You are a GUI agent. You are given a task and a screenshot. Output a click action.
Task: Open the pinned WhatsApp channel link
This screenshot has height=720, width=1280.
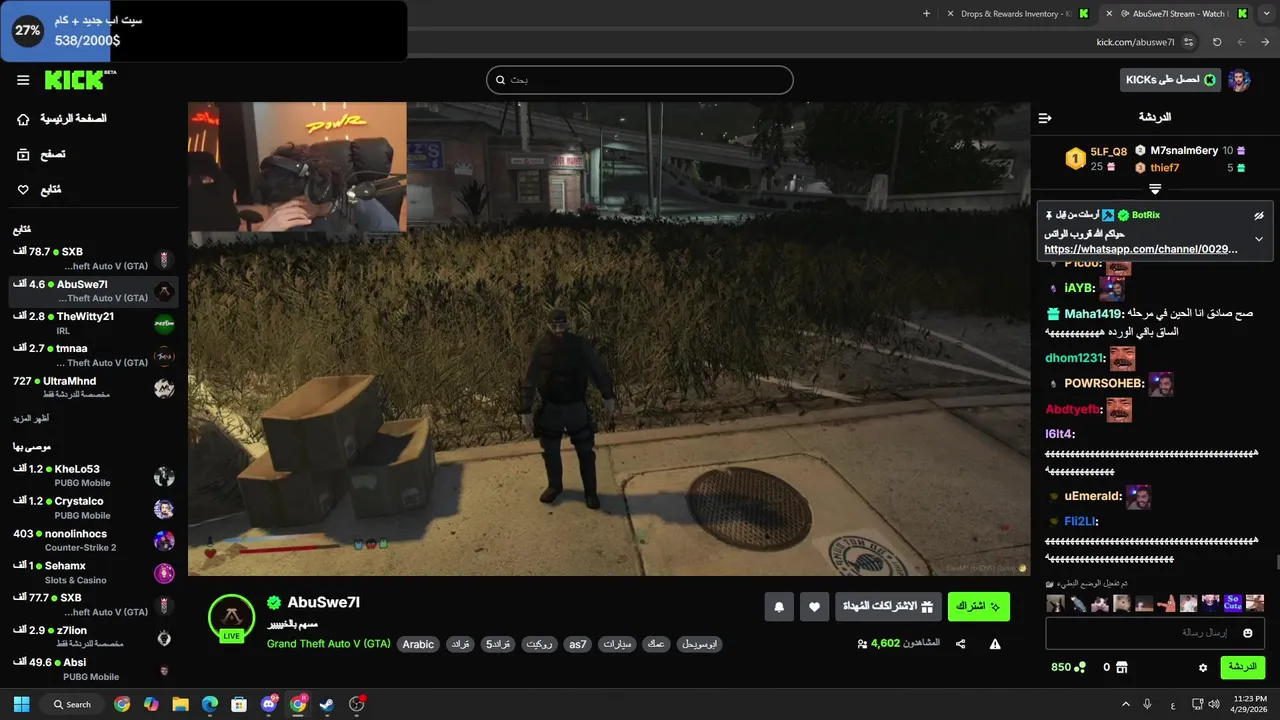(1140, 249)
